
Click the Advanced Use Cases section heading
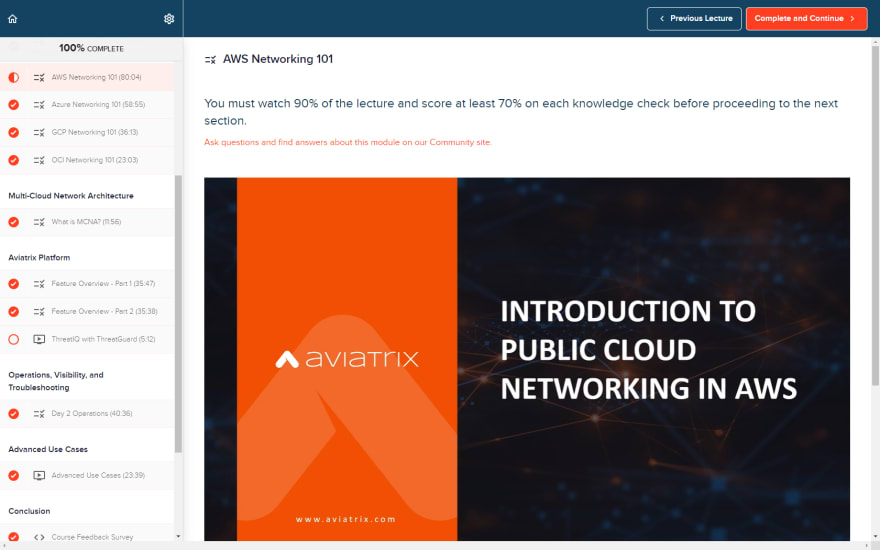coord(48,450)
